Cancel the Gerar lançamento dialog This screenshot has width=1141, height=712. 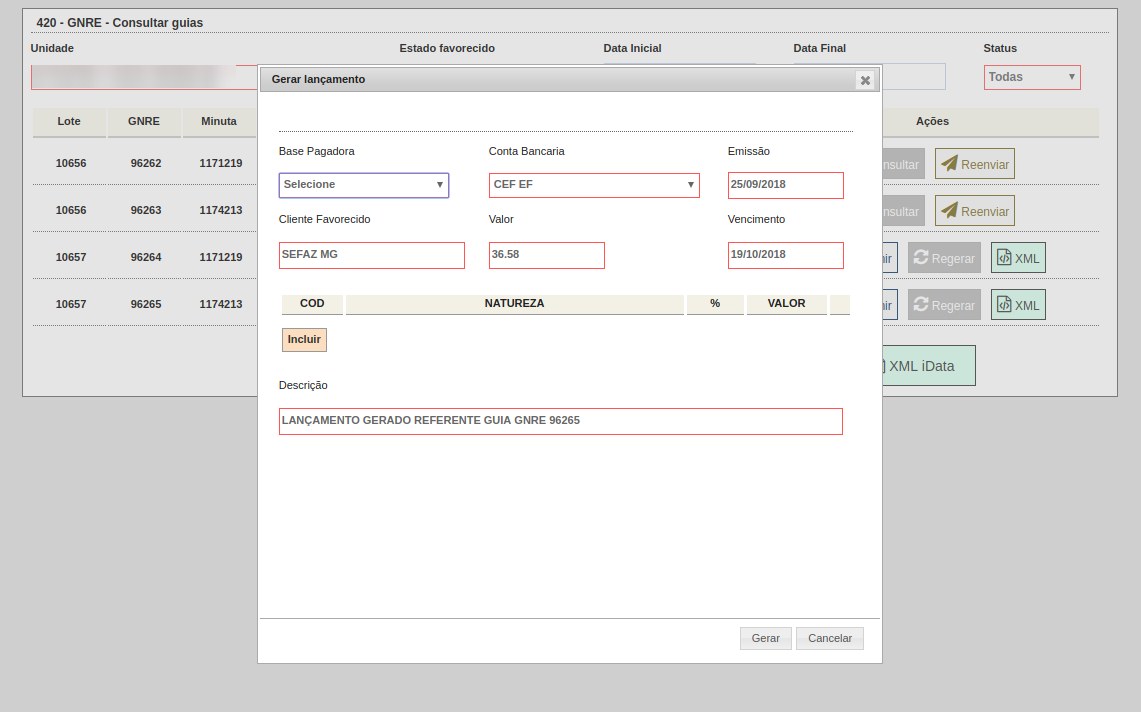(830, 638)
